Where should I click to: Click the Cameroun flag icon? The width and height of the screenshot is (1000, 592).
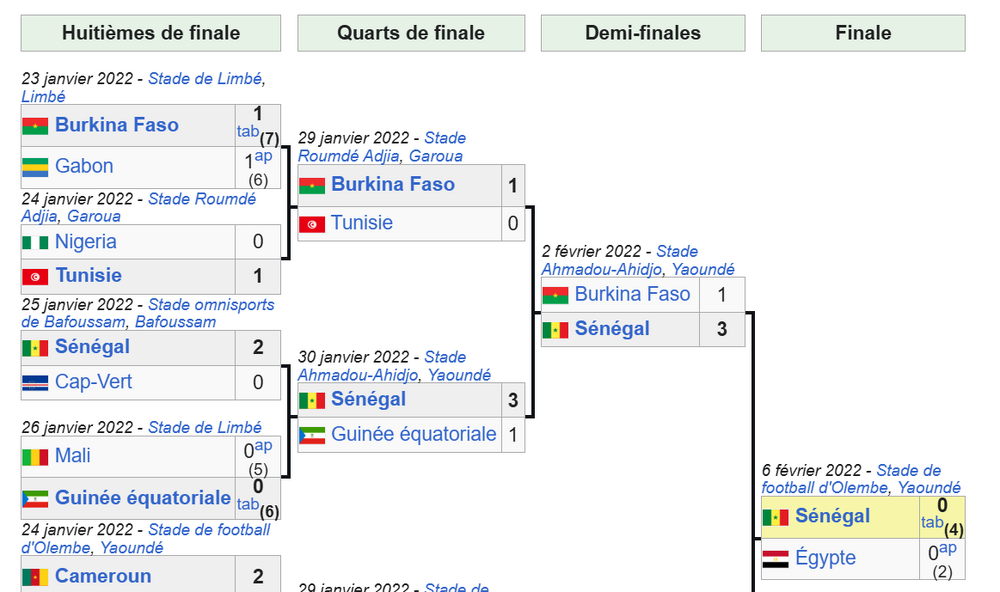coord(35,577)
